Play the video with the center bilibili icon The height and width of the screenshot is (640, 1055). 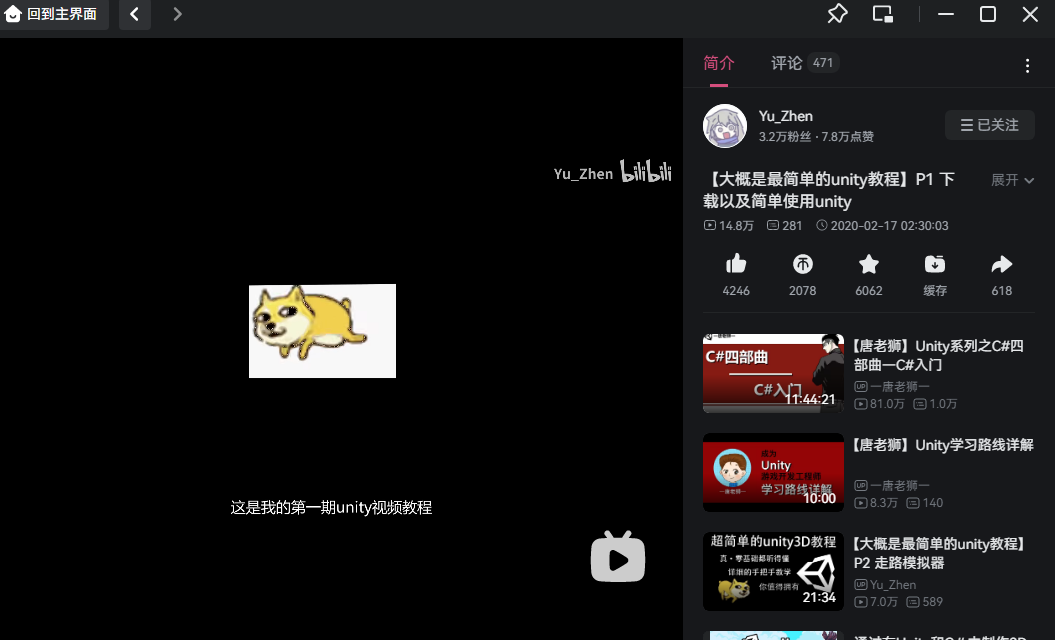point(617,558)
